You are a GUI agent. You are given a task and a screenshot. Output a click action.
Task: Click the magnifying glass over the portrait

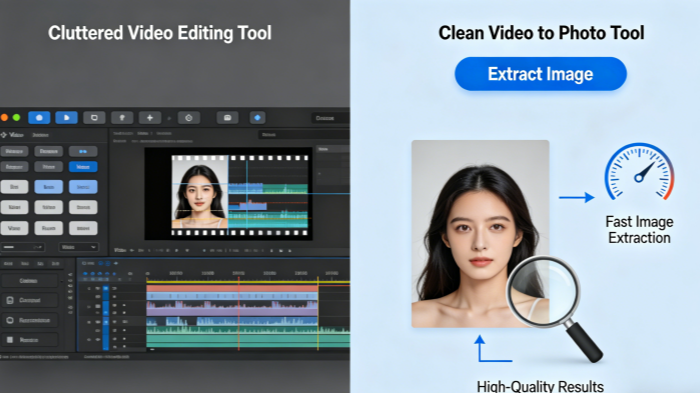[x=555, y=308]
